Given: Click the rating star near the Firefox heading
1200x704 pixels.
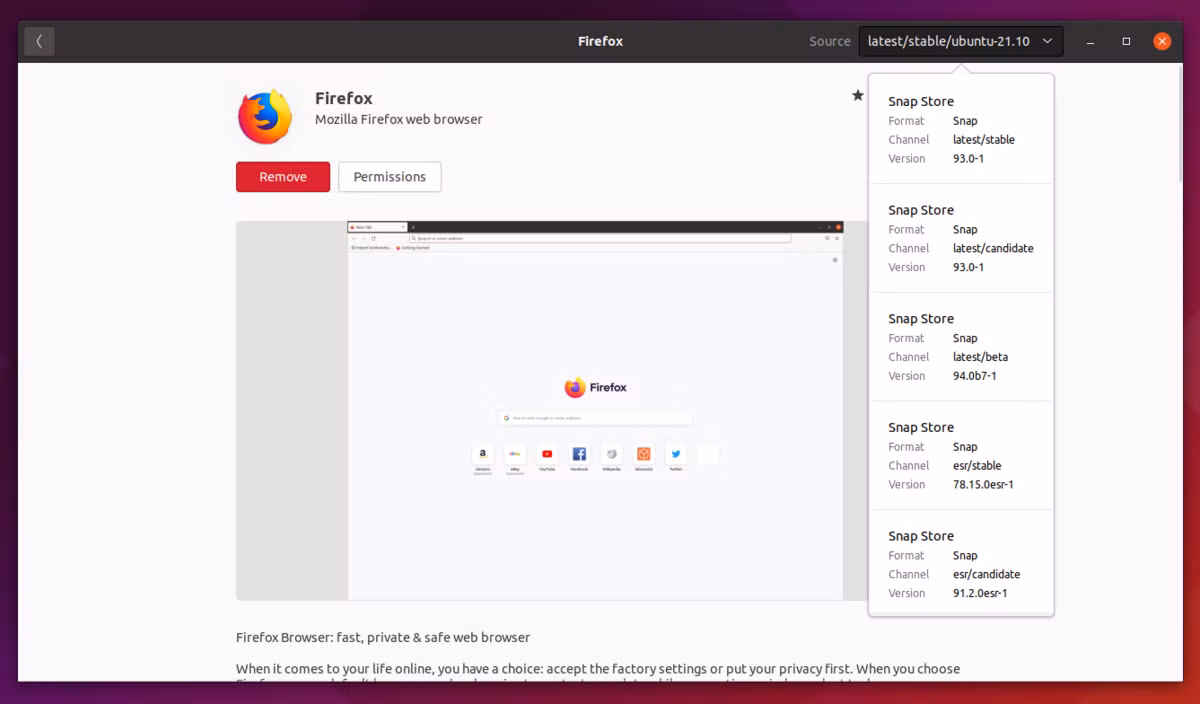Looking at the screenshot, I should coord(857,95).
